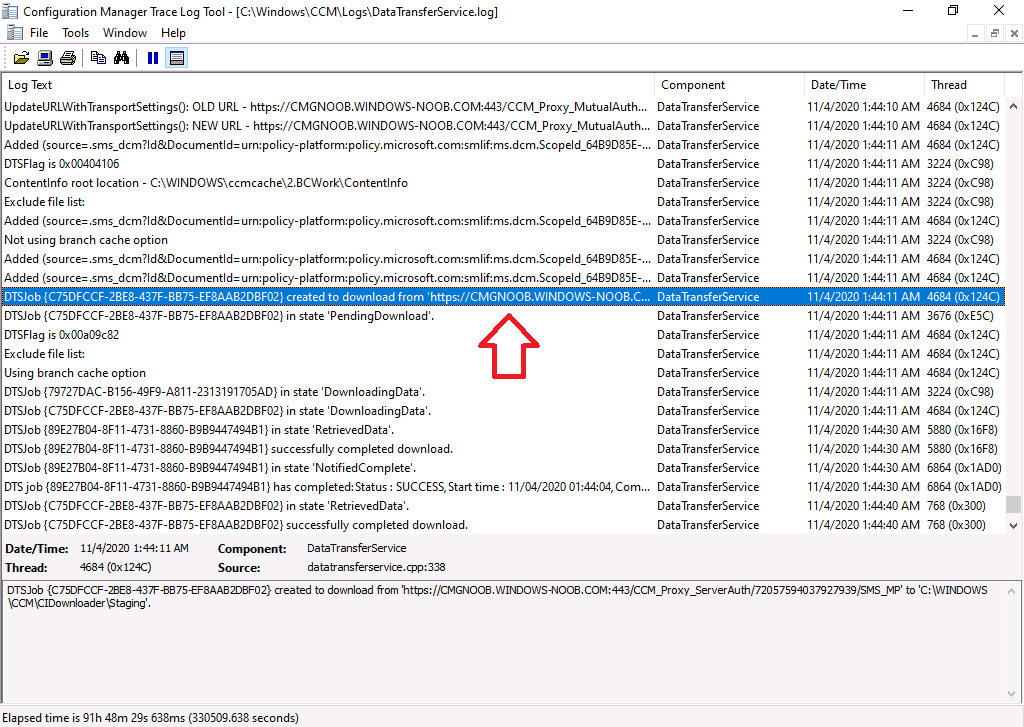The width and height of the screenshot is (1024, 727).
Task: Select the 'has completed: Status : SUCCESS' row
Action: coord(503,487)
